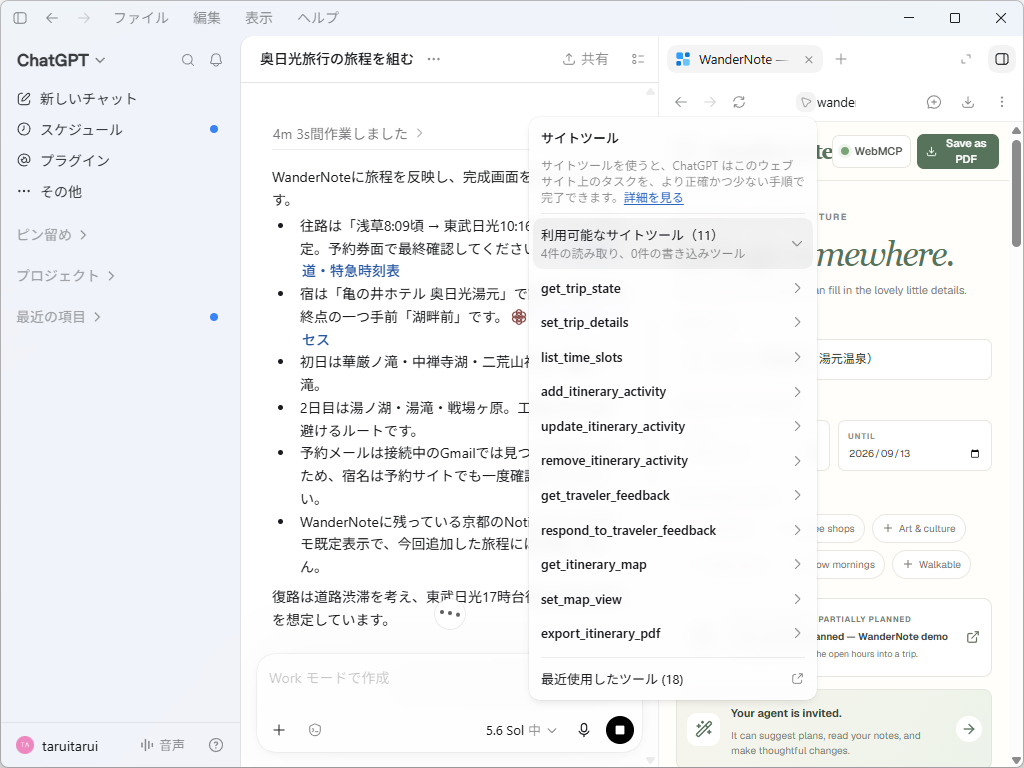Expand the get_trip_state tool
This screenshot has height=768, width=1024.
tap(673, 288)
